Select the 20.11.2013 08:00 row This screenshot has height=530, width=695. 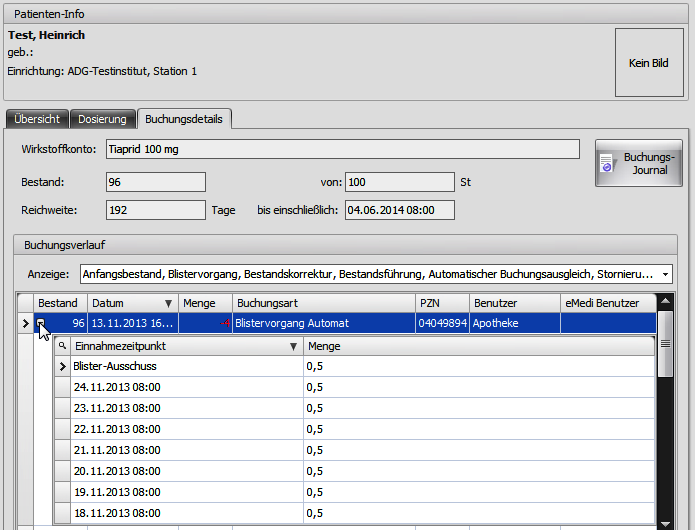(355, 471)
